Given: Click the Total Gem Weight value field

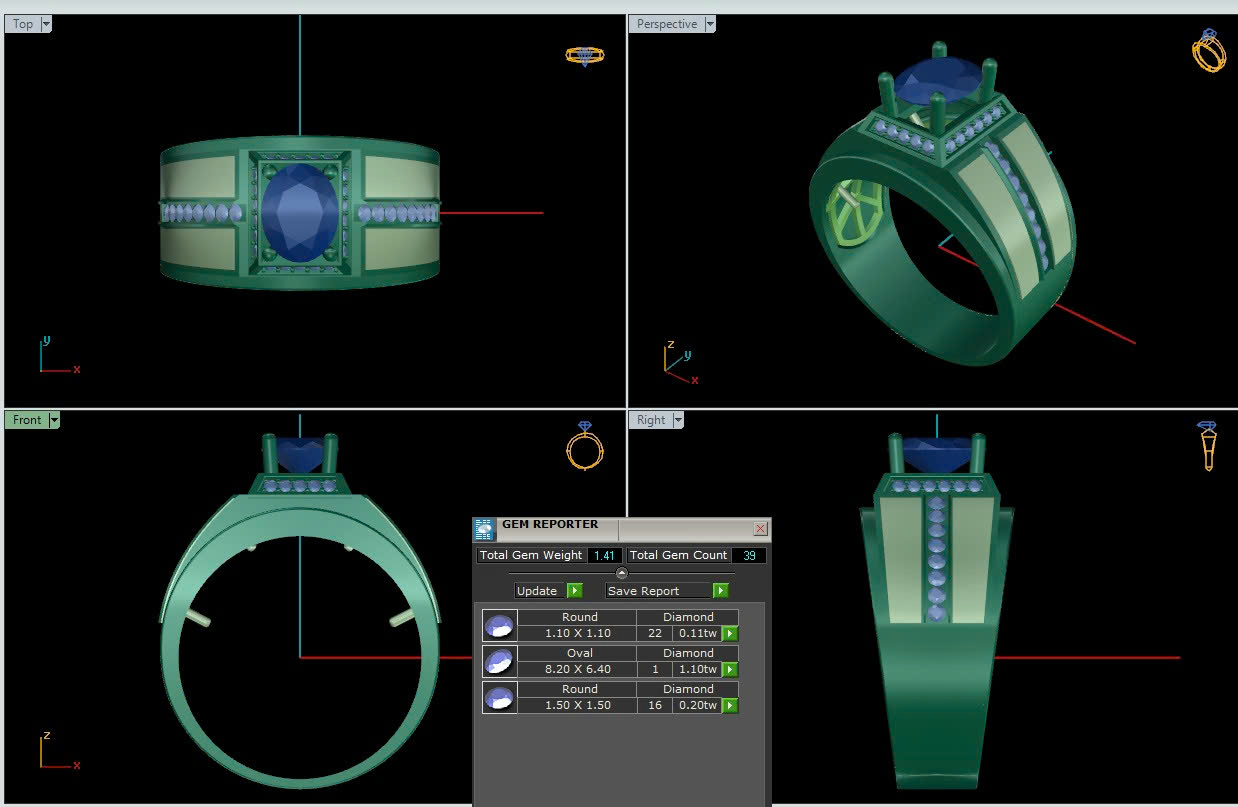Looking at the screenshot, I should [x=604, y=555].
